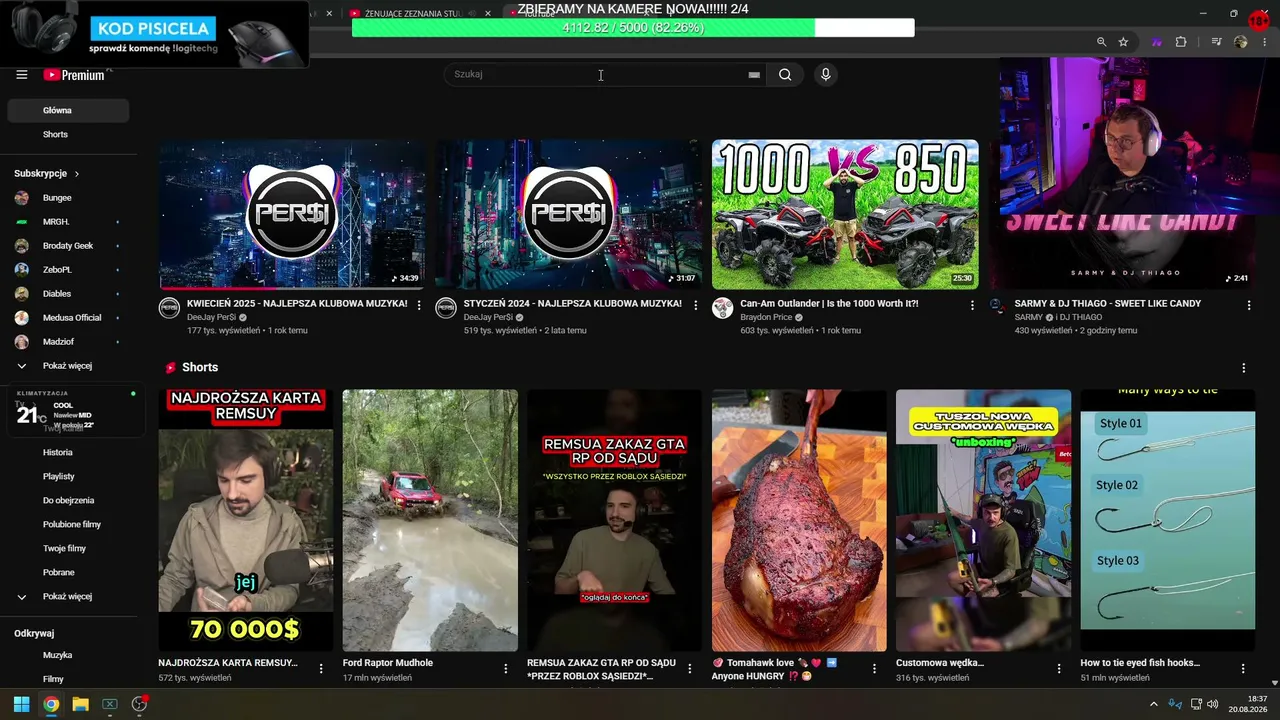Open the Shorts shelf heading
The height and width of the screenshot is (720, 1280).
(200, 368)
